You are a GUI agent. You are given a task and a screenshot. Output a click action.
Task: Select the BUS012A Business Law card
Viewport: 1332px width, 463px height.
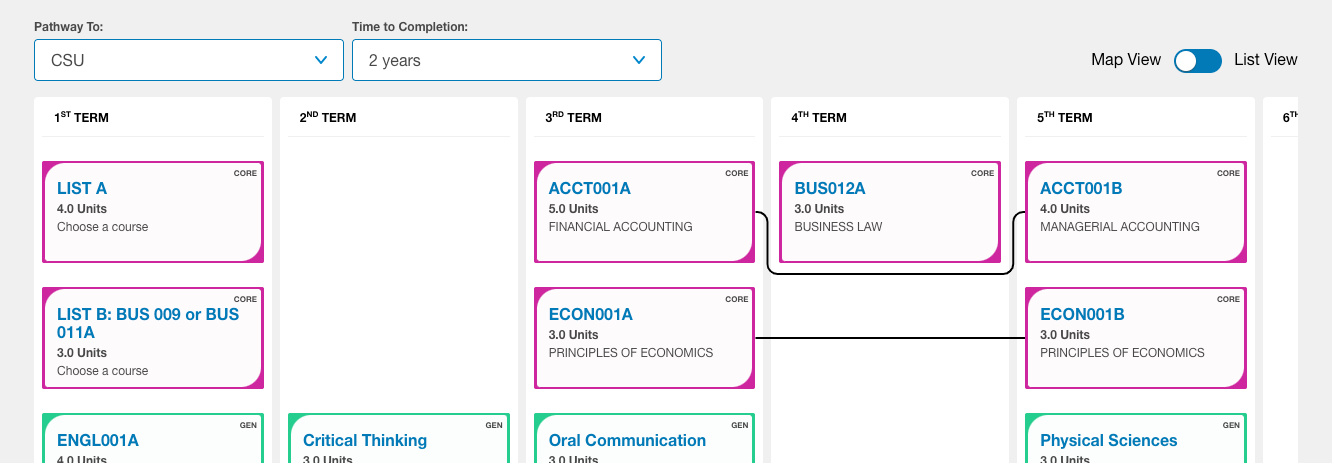point(889,212)
